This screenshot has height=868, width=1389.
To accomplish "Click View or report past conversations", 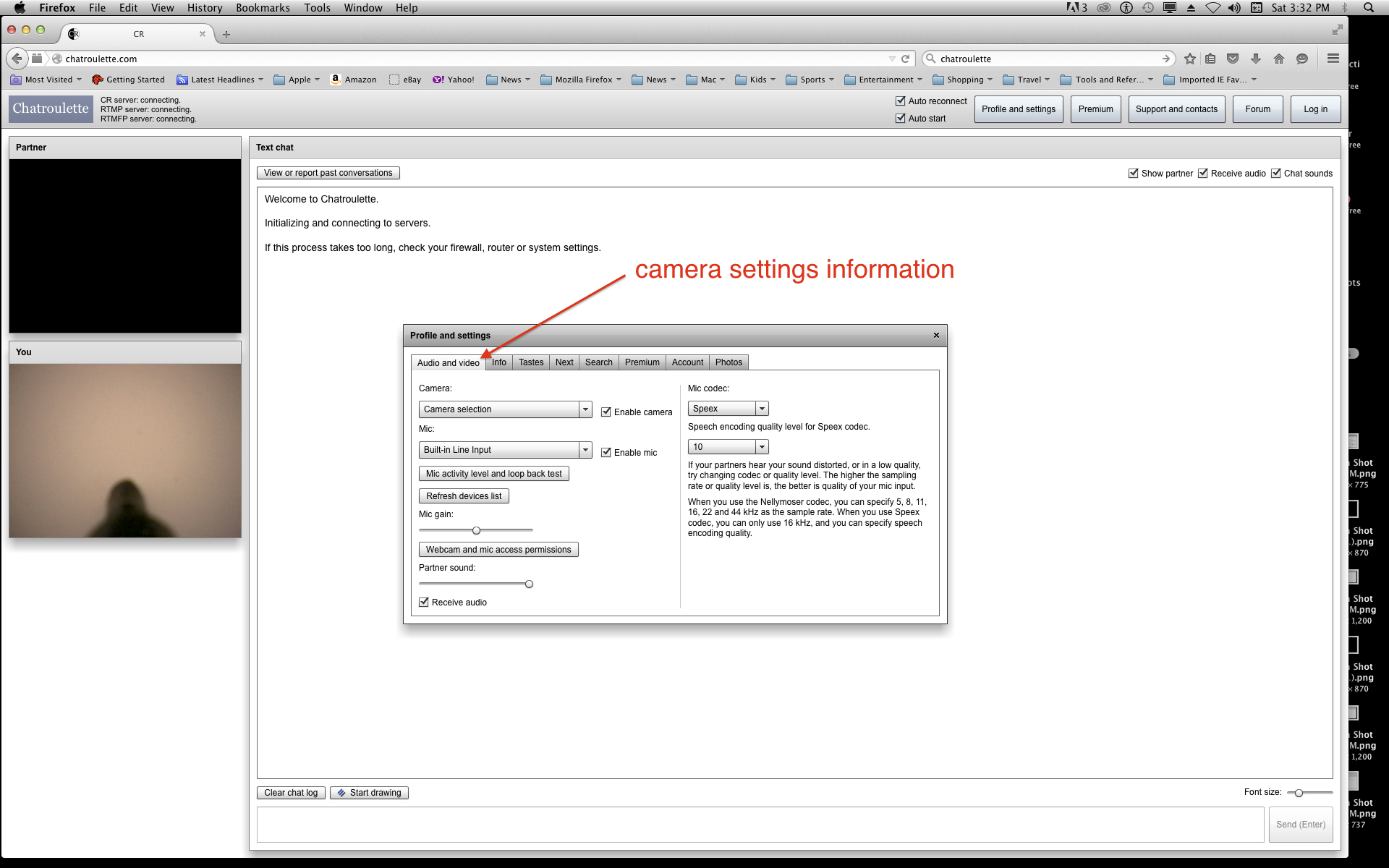I will click(328, 173).
